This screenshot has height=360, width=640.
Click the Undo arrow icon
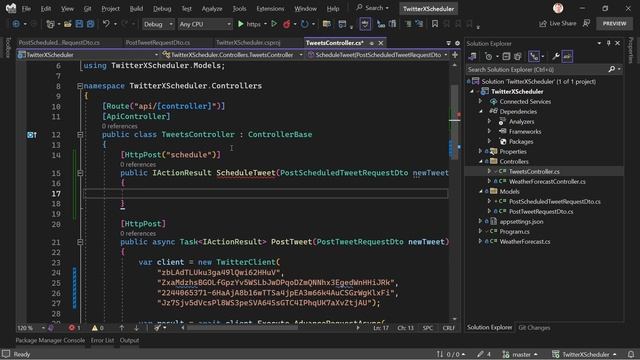106,24
